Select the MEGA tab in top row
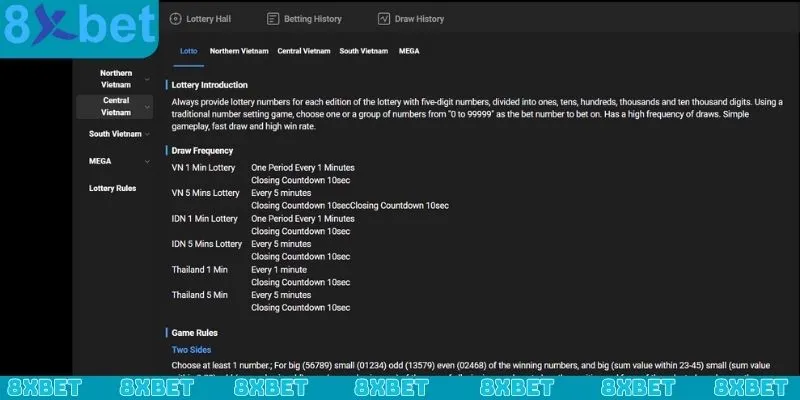Viewport: 800px width, 400px height. point(409,50)
